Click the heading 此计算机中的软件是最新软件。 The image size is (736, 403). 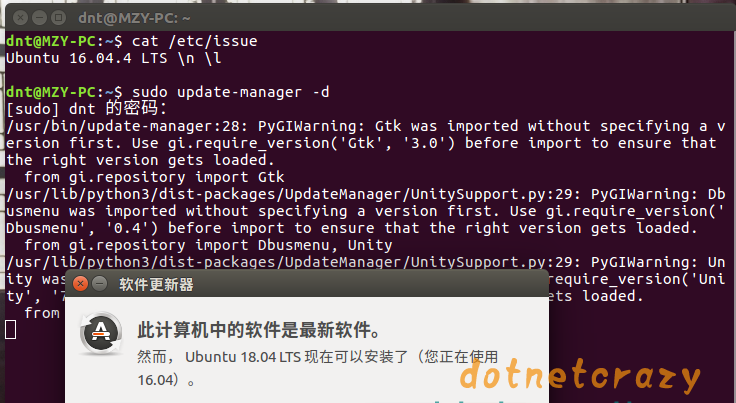coord(259,330)
